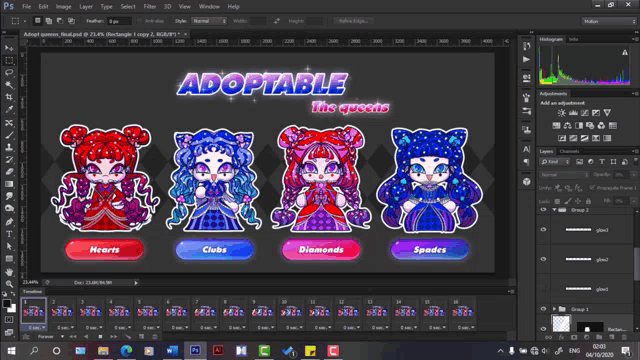
Task: Stop the timeline animation playback
Action: 100,337
